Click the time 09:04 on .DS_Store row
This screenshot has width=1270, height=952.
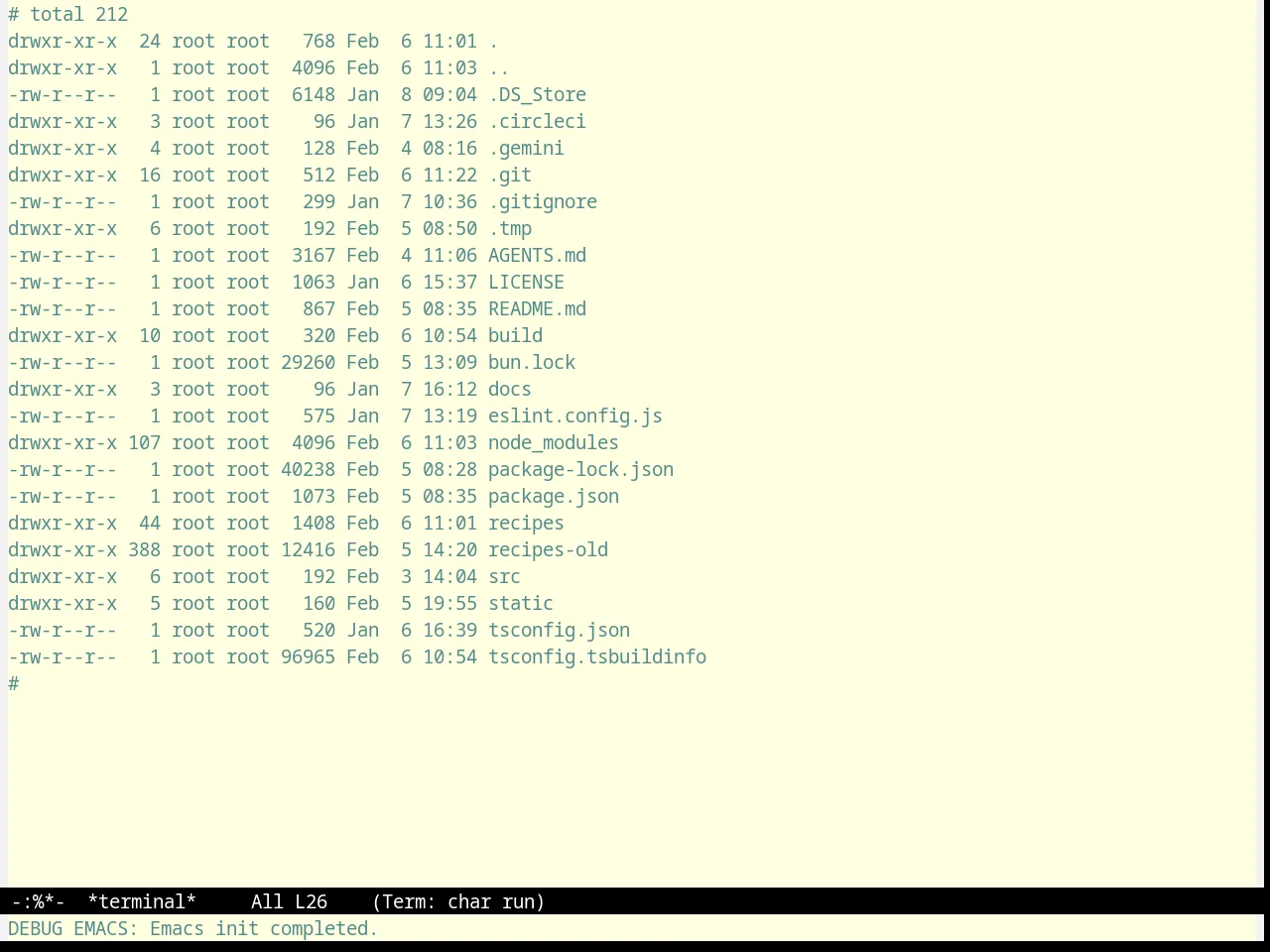[x=449, y=94]
